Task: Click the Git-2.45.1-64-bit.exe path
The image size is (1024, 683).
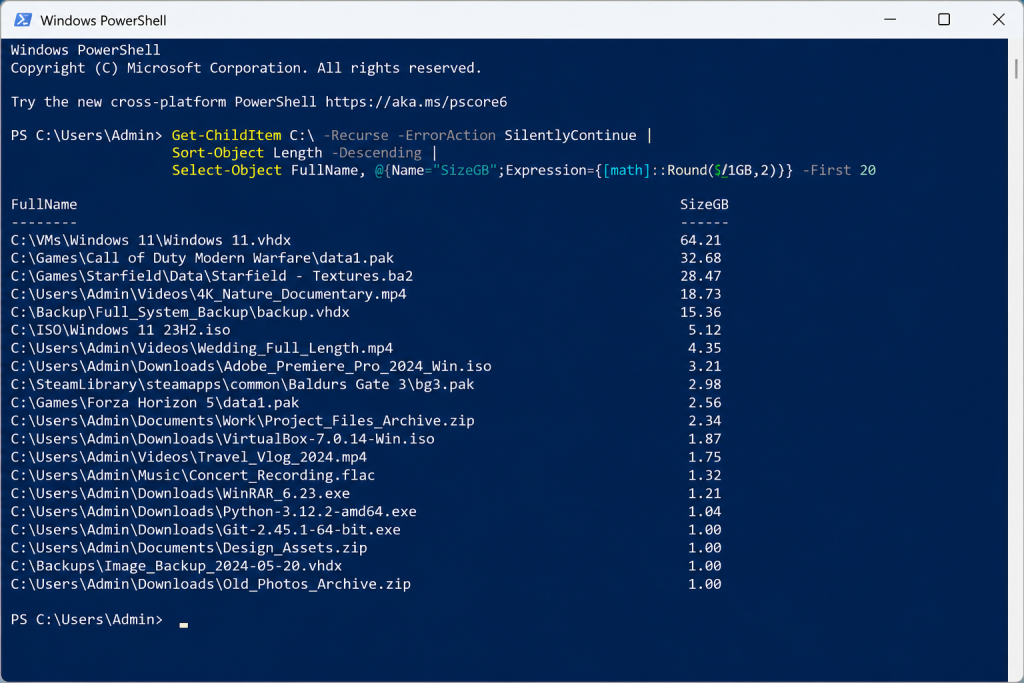Action: [206, 530]
